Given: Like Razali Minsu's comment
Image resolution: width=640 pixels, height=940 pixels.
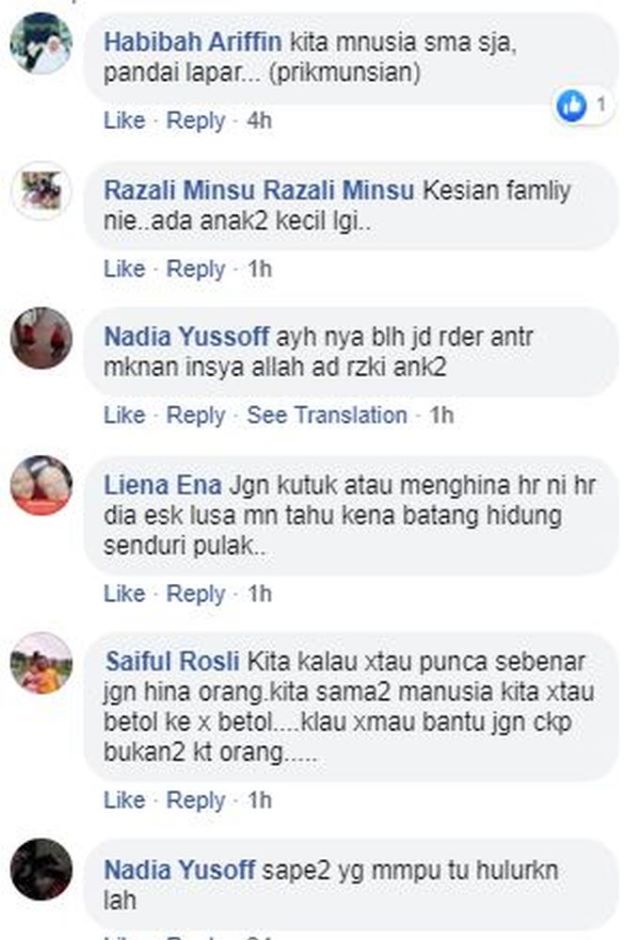Looking at the screenshot, I should [125, 269].
